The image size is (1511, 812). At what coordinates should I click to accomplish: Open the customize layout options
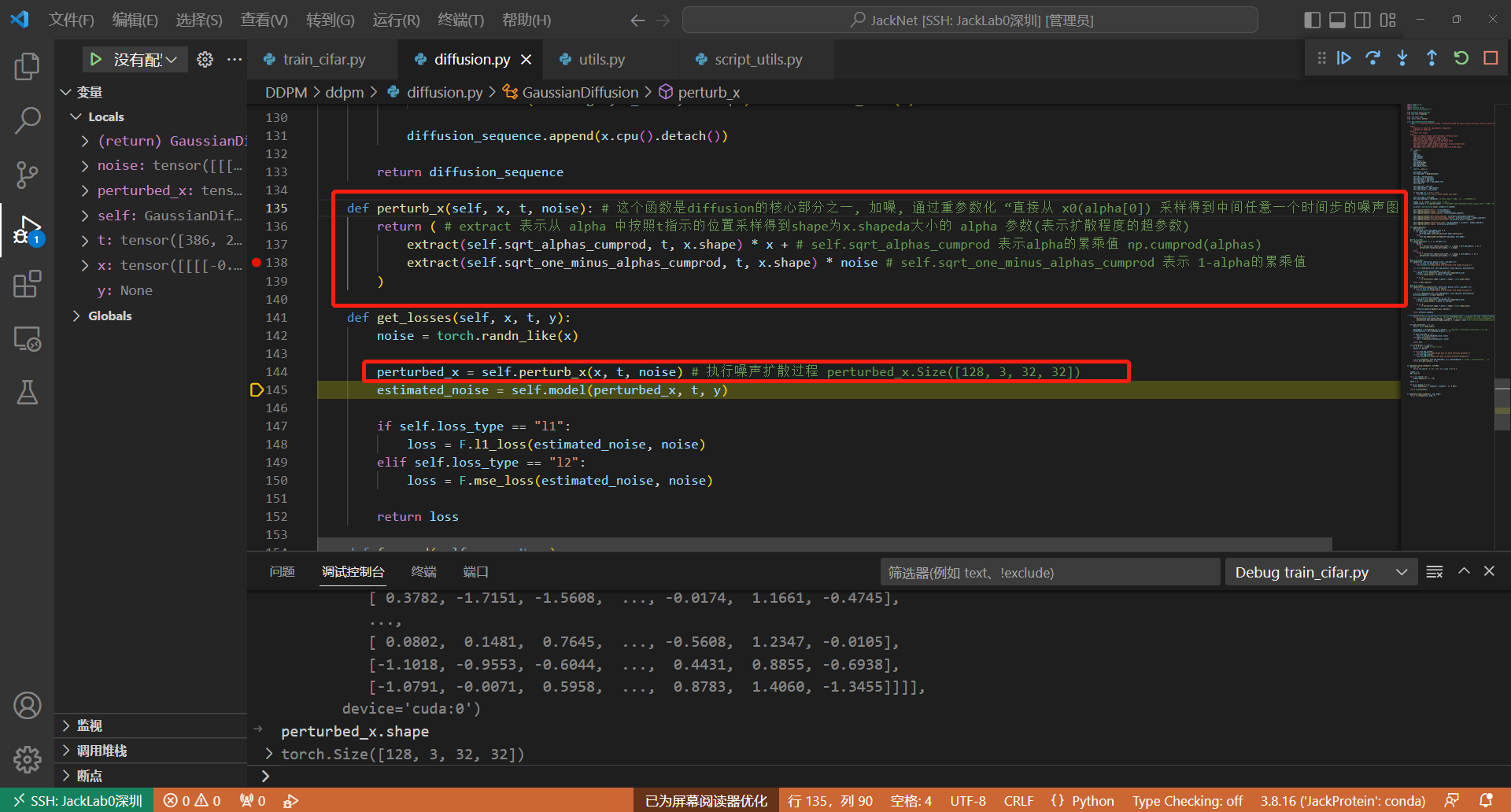pos(1387,20)
